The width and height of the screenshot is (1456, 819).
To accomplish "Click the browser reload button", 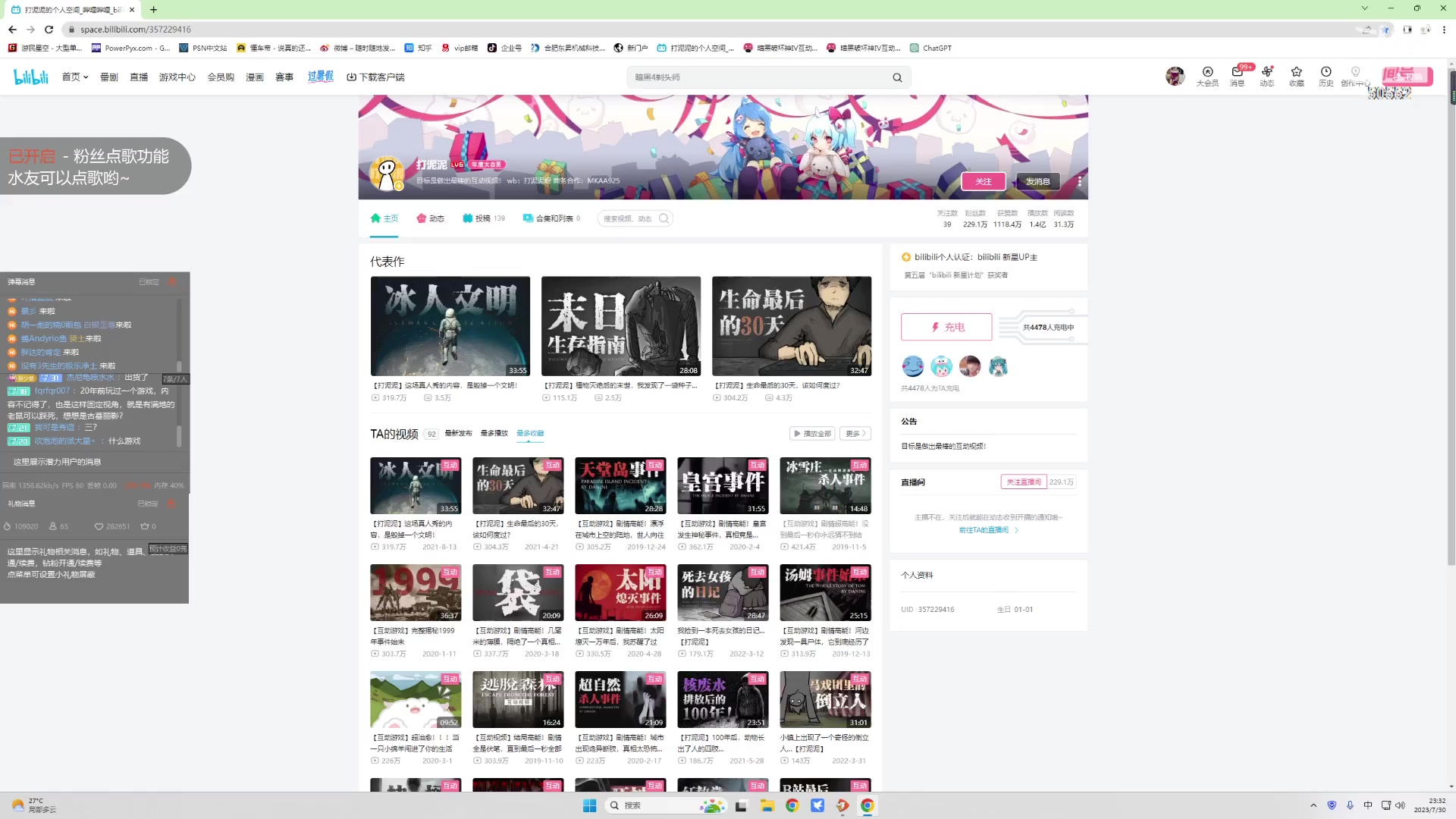I will tap(49, 30).
